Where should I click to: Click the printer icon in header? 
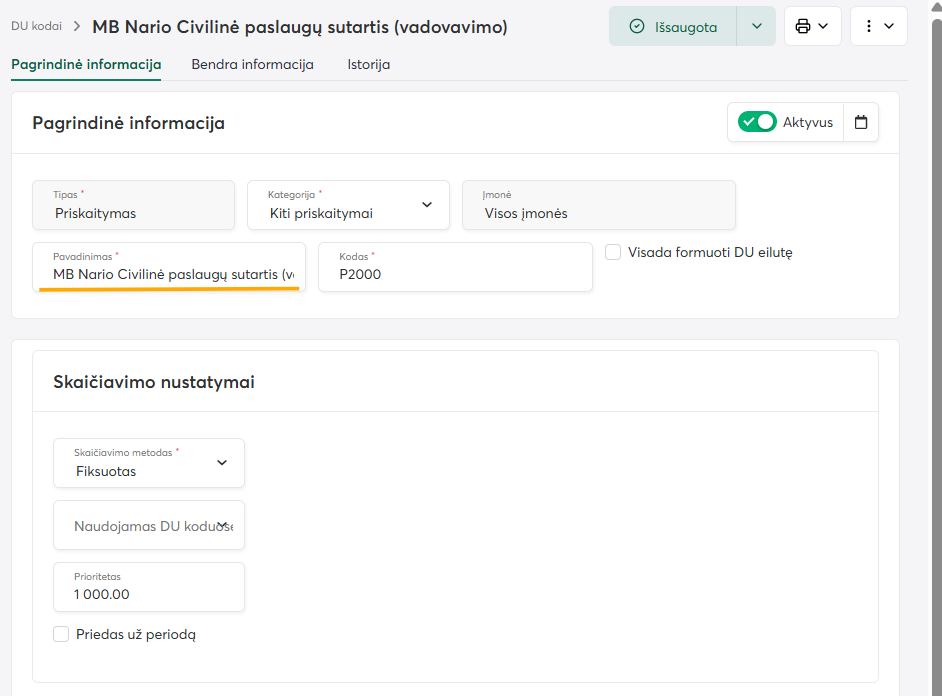click(x=802, y=26)
